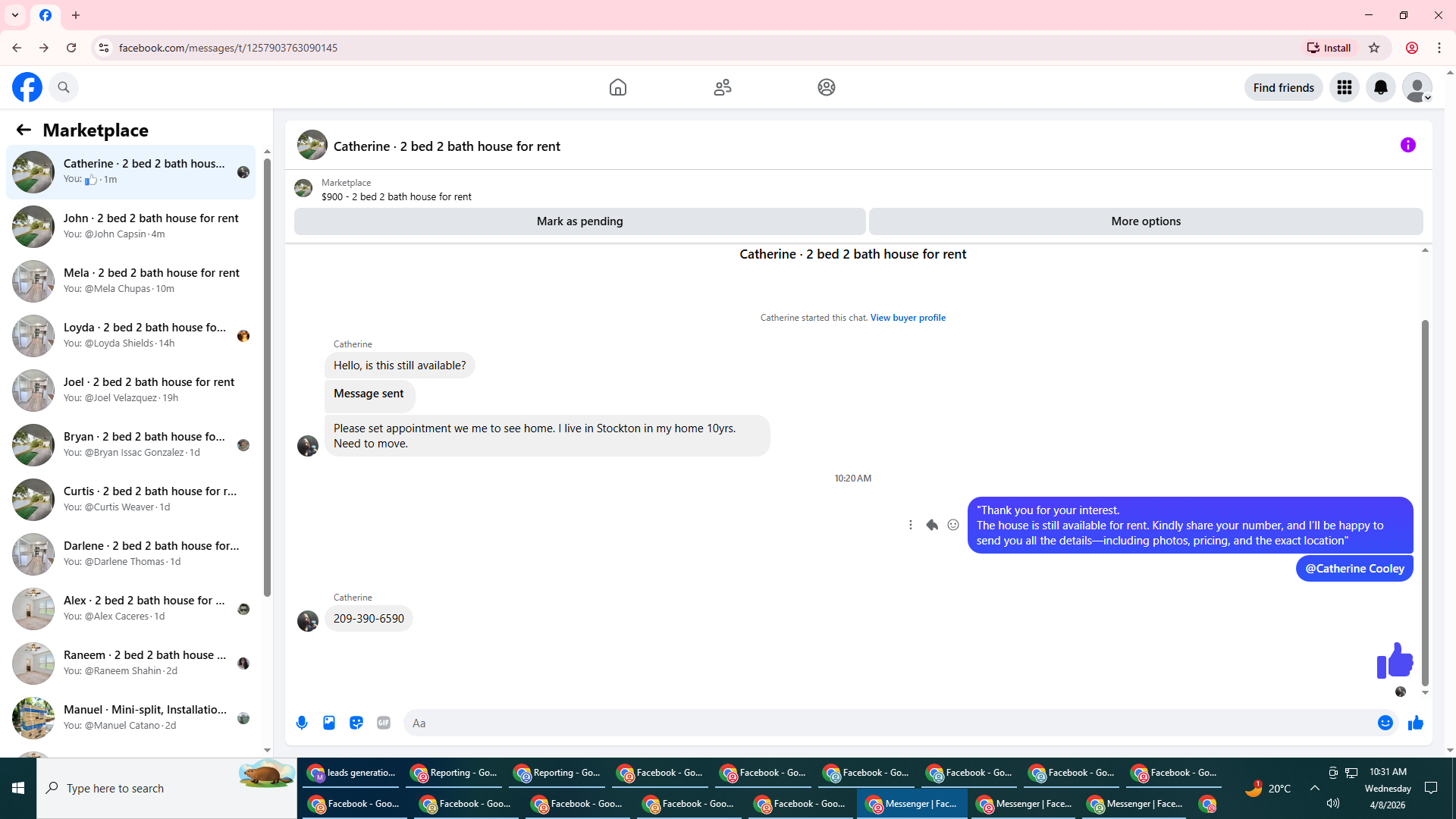Show hidden system tray icons
The image size is (1456, 819).
(x=1315, y=788)
